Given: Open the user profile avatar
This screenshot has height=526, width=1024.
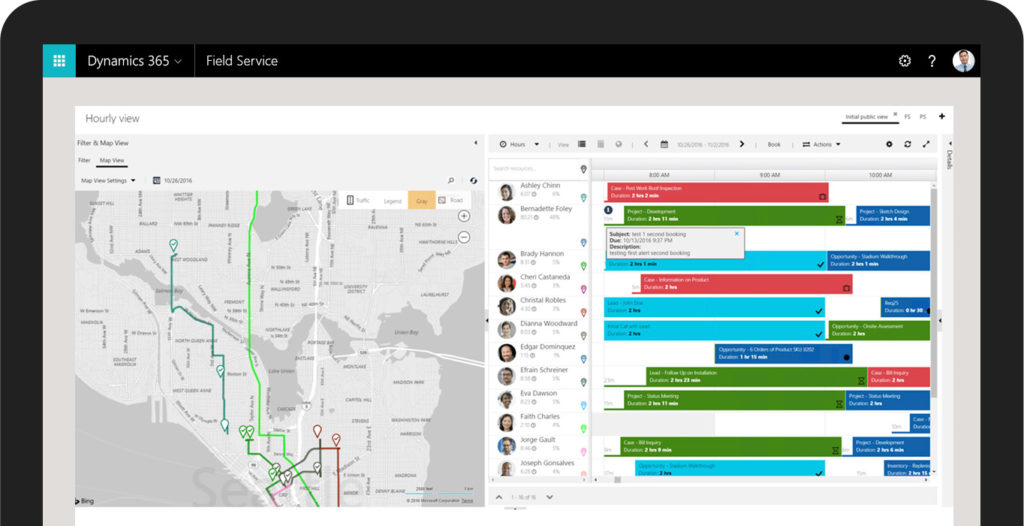Looking at the screenshot, I should (x=963, y=61).
